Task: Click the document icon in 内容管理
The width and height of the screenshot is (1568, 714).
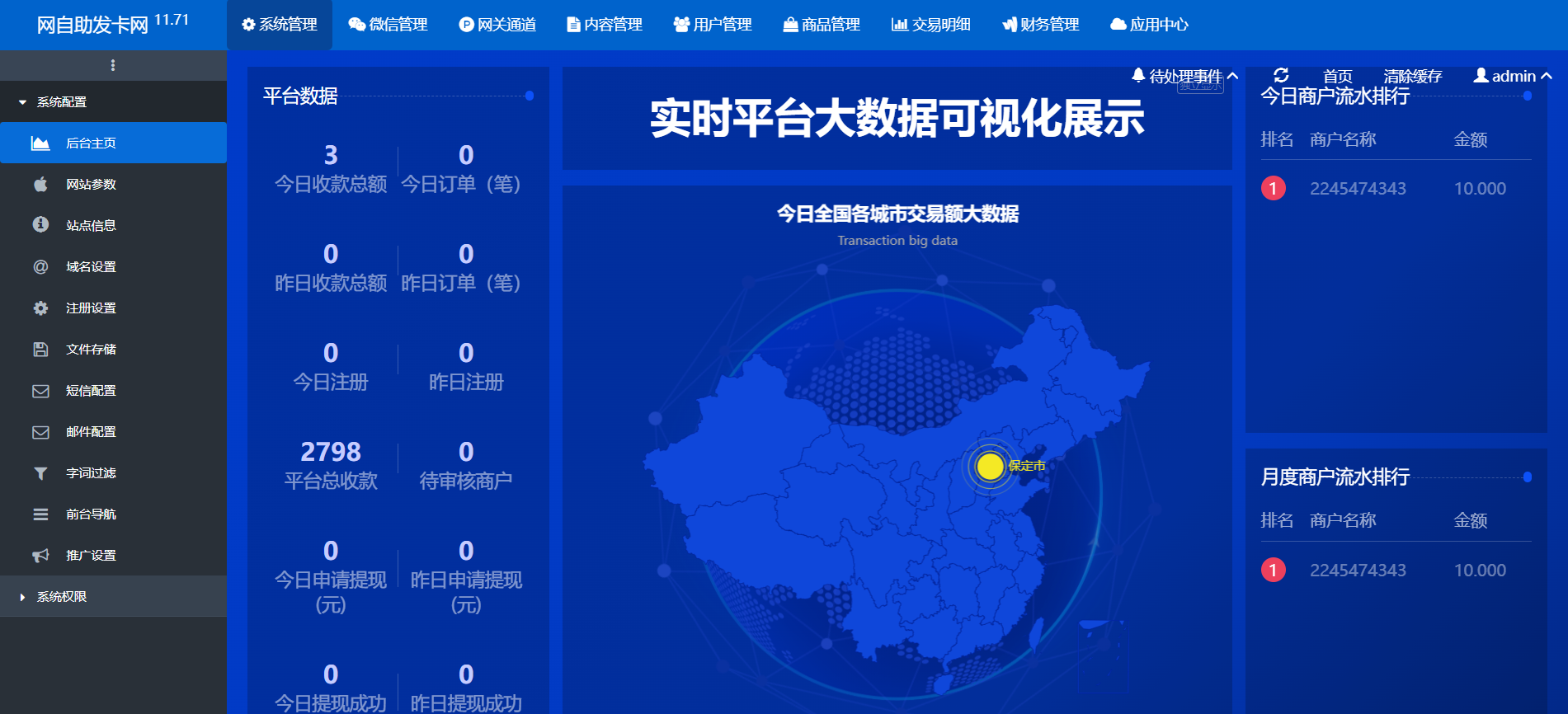Action: pyautogui.click(x=573, y=25)
